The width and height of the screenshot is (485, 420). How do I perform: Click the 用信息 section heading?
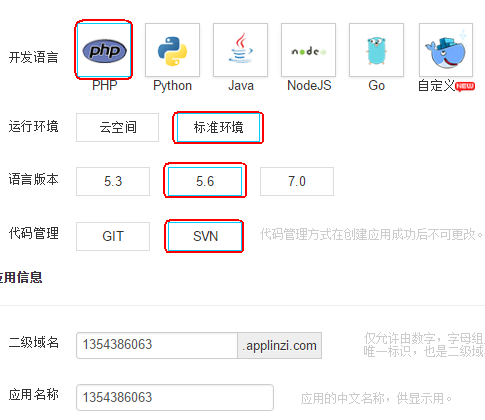(21, 277)
